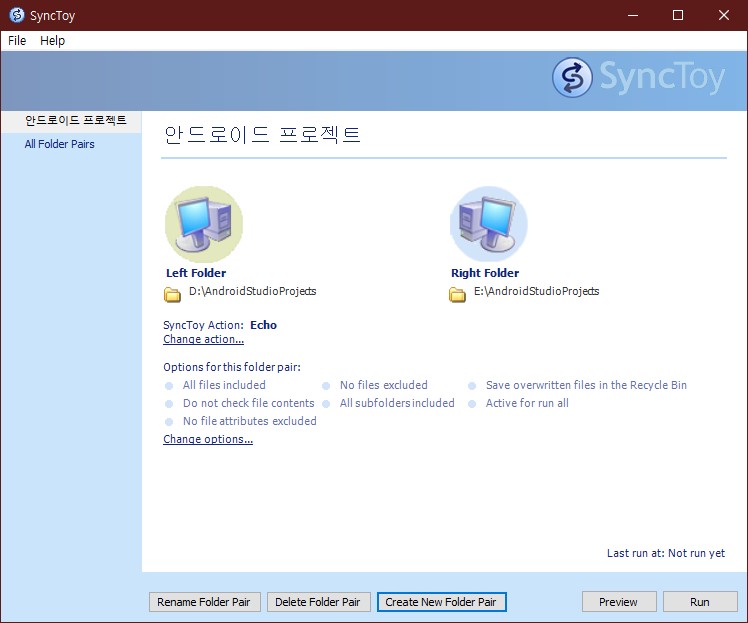
Task: Click the folder icon beside E:\AndroidStudioProjects
Action: coord(457,294)
